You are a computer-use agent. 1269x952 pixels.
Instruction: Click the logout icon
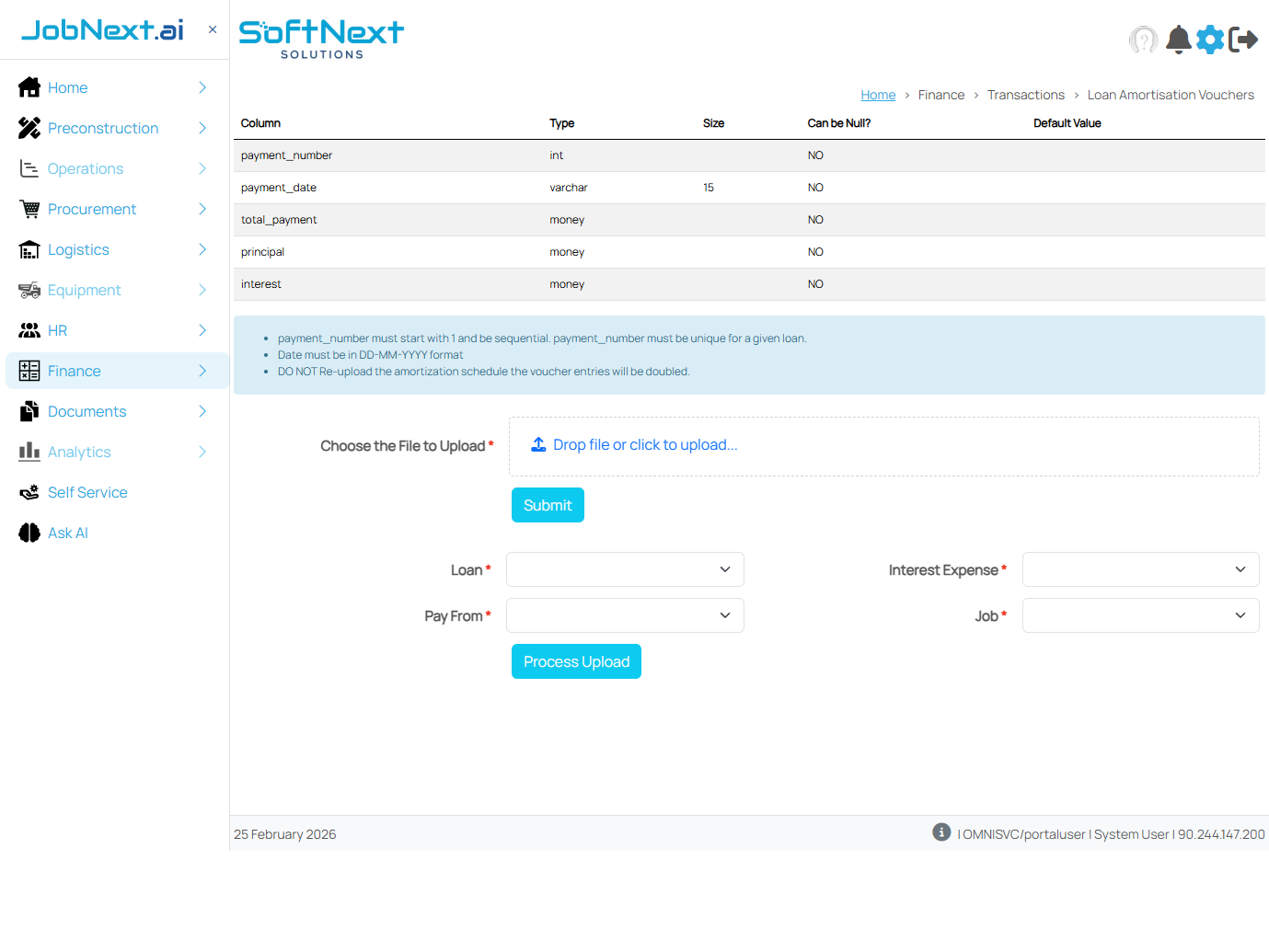(x=1245, y=40)
